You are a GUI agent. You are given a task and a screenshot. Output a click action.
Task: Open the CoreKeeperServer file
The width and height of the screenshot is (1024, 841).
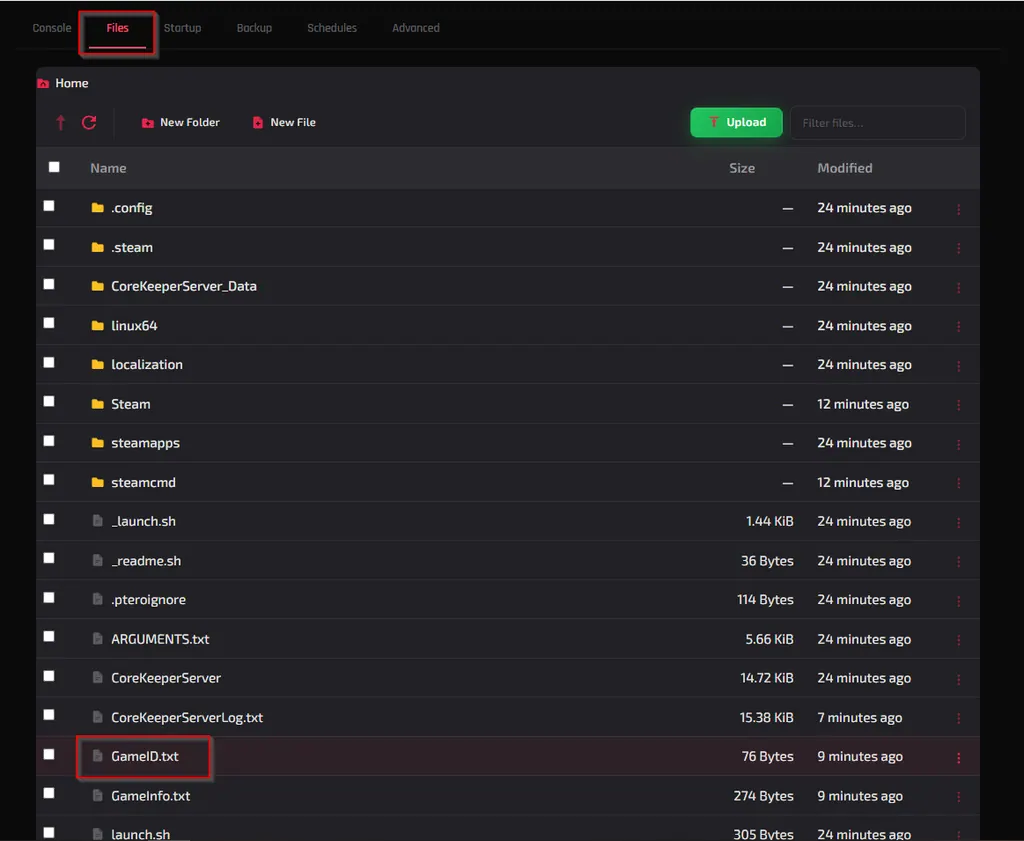click(x=166, y=678)
